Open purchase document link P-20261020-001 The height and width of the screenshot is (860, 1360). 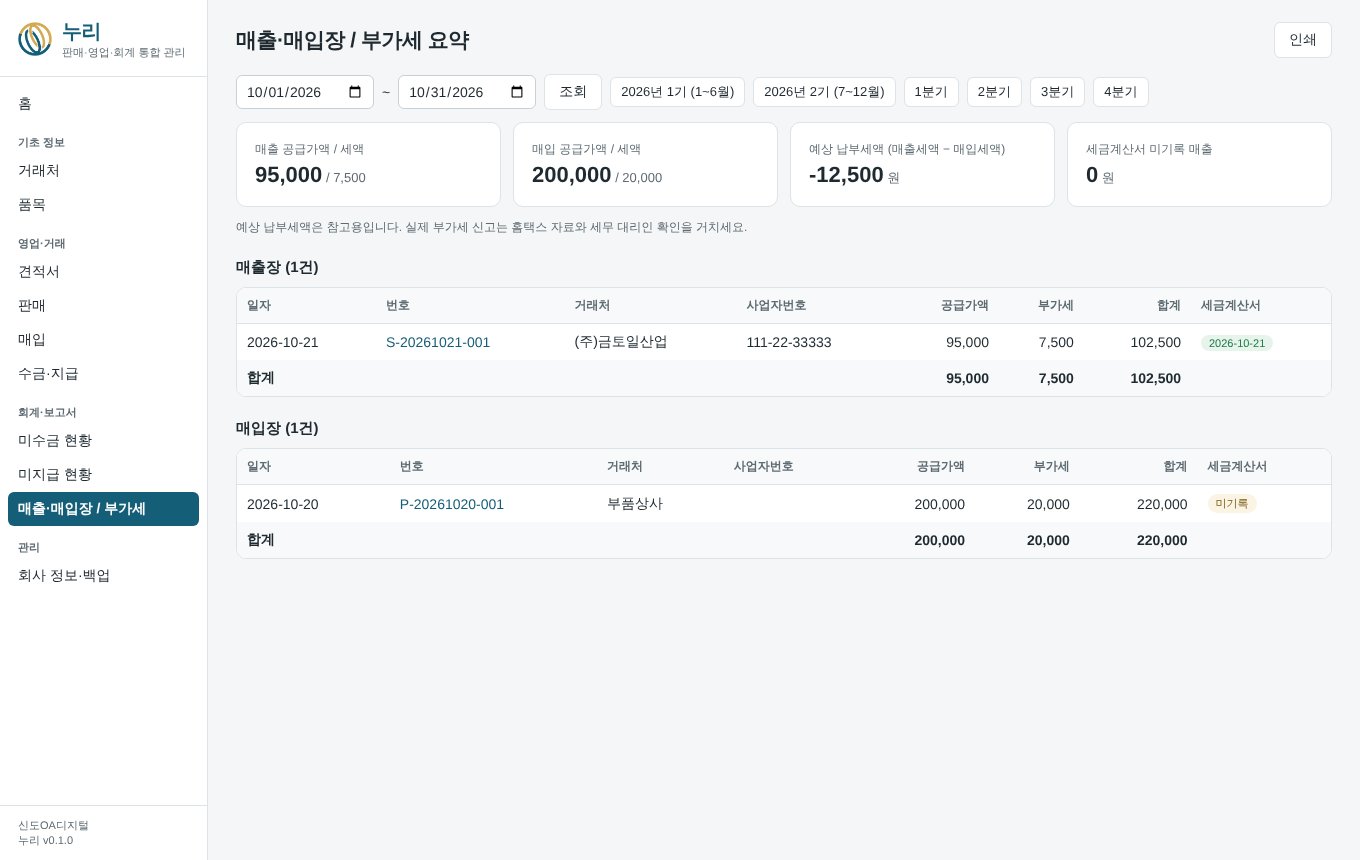(x=452, y=504)
